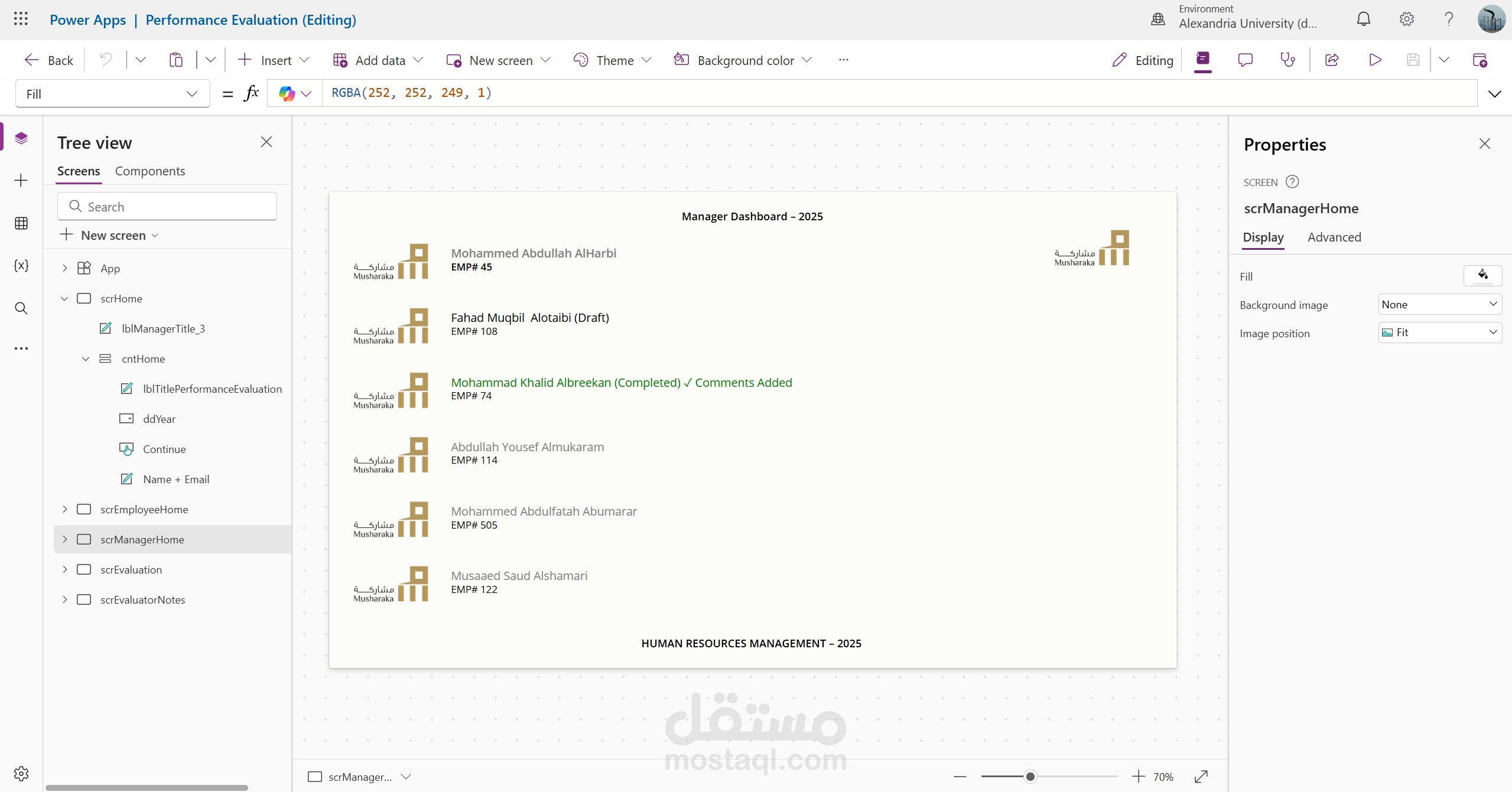
Task: Click the Publish icon at toolbar end
Action: pyautogui.click(x=1480, y=60)
